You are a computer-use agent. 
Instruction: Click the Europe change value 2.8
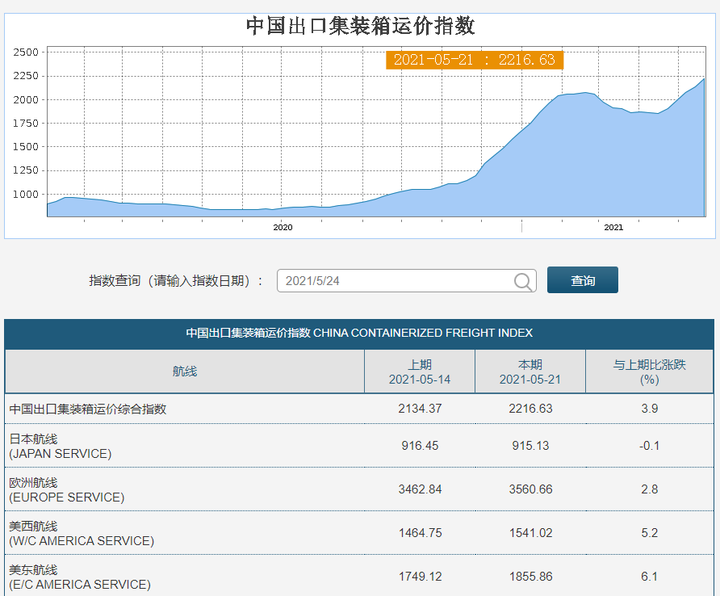coord(649,489)
